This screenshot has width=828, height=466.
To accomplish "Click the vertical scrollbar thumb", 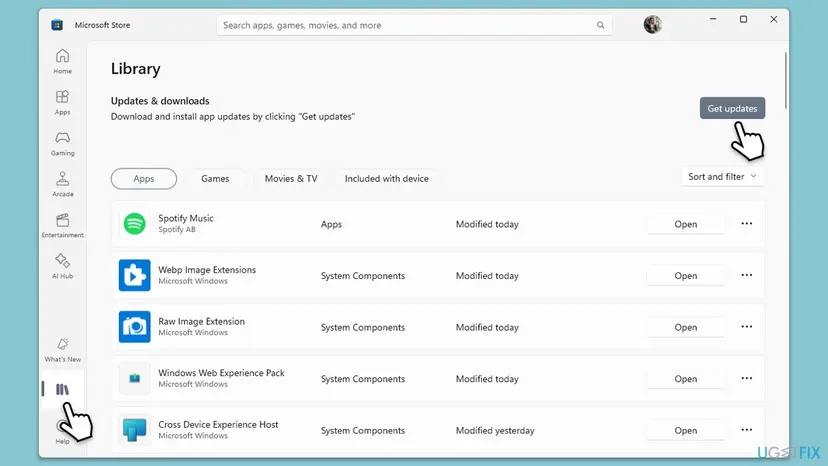I will tap(786, 80).
